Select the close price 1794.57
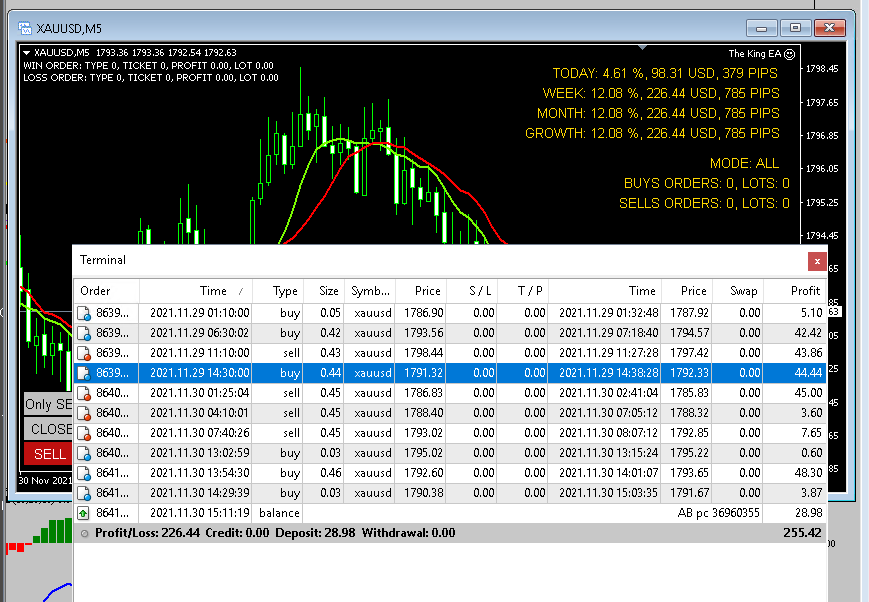Viewport: 869px width, 602px height. click(689, 333)
